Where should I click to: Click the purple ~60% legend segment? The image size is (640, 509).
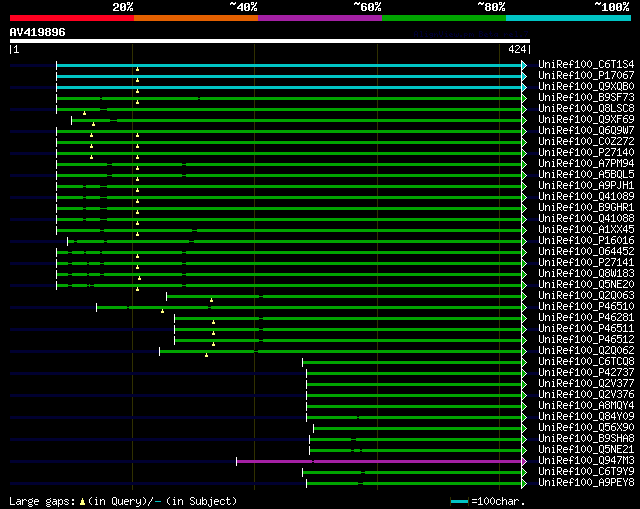click(320, 18)
